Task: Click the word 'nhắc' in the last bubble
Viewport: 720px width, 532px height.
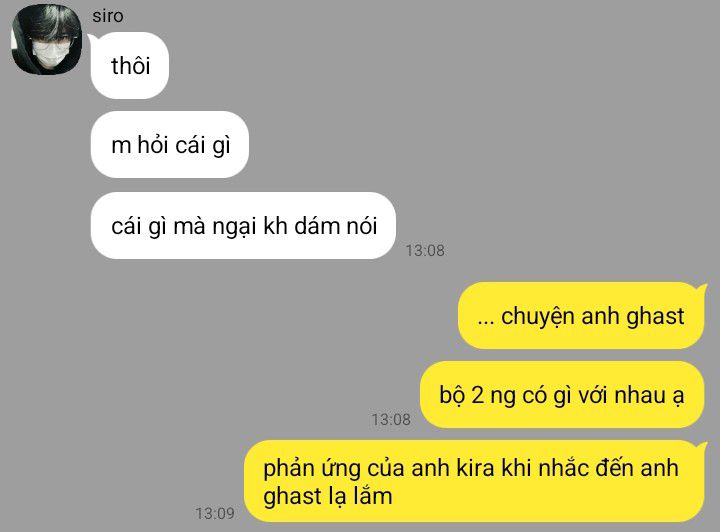Action: click(x=563, y=468)
